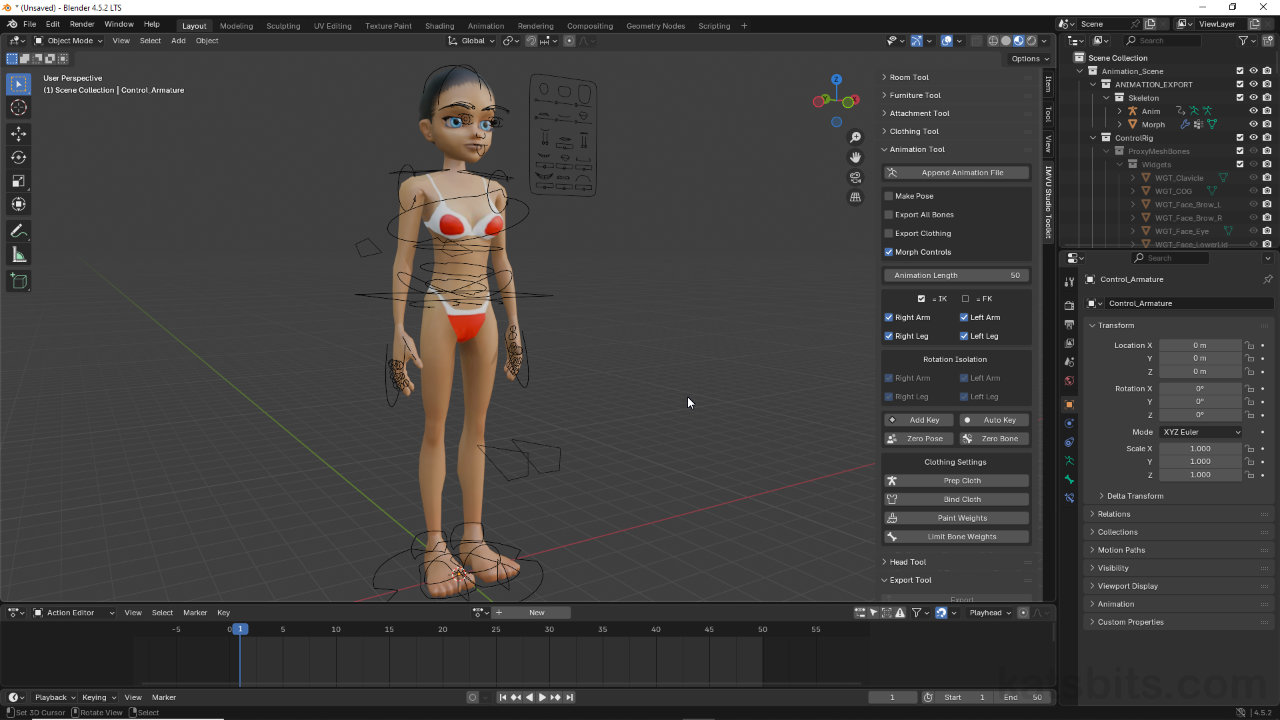Click the Prep Cloth button
The image size is (1280, 720).
(x=957, y=481)
